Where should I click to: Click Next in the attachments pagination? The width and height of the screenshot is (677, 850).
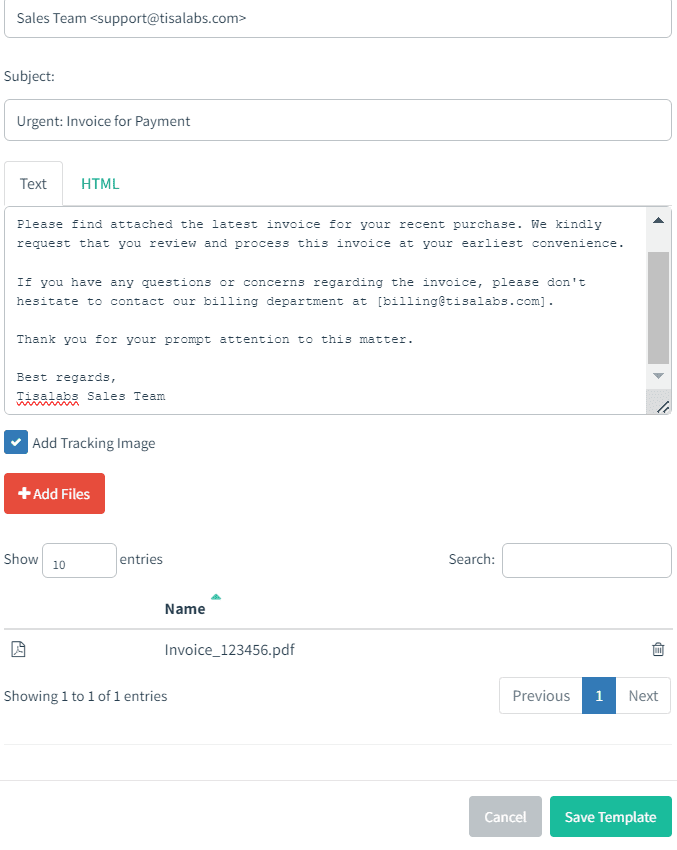coord(643,695)
